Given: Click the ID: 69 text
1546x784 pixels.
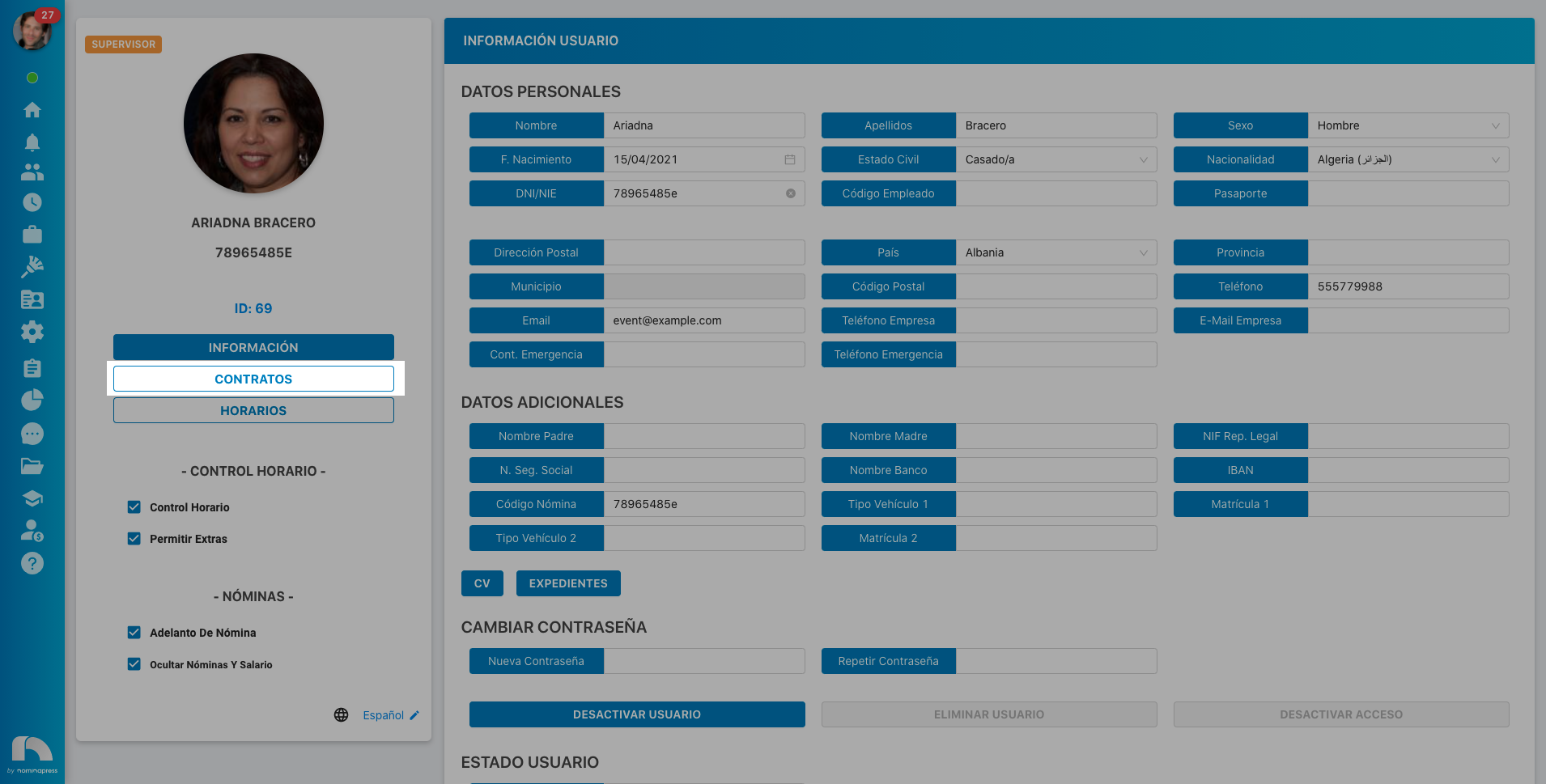Looking at the screenshot, I should pyautogui.click(x=253, y=308).
